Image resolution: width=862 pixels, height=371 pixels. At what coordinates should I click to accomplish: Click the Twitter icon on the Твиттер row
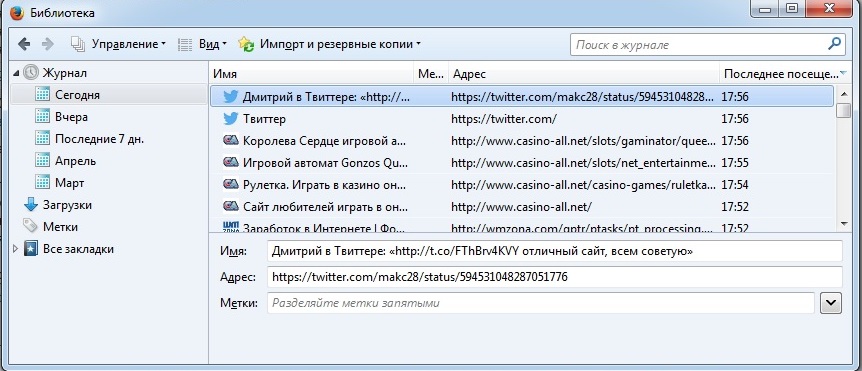coord(230,119)
